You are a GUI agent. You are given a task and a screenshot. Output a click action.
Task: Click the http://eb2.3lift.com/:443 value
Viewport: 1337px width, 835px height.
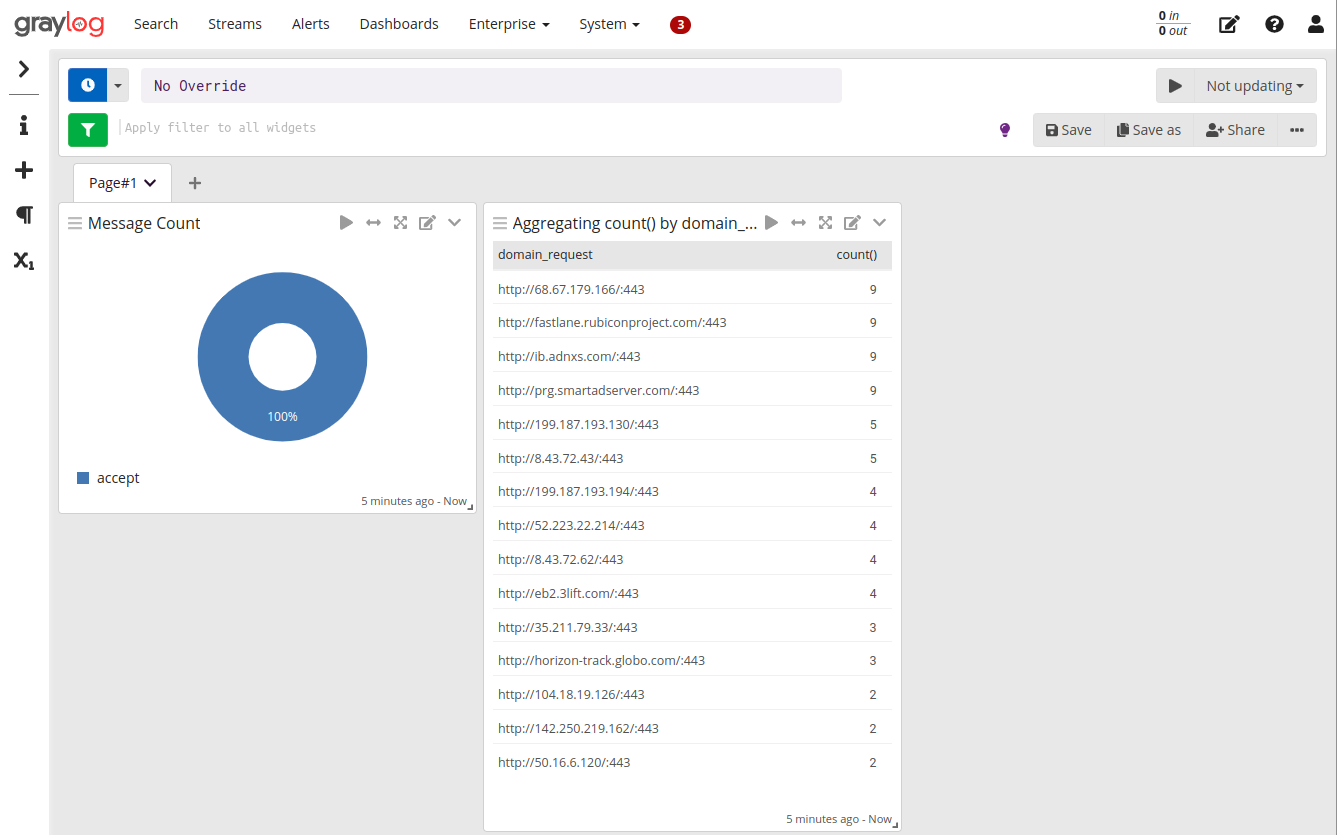[x=568, y=593]
